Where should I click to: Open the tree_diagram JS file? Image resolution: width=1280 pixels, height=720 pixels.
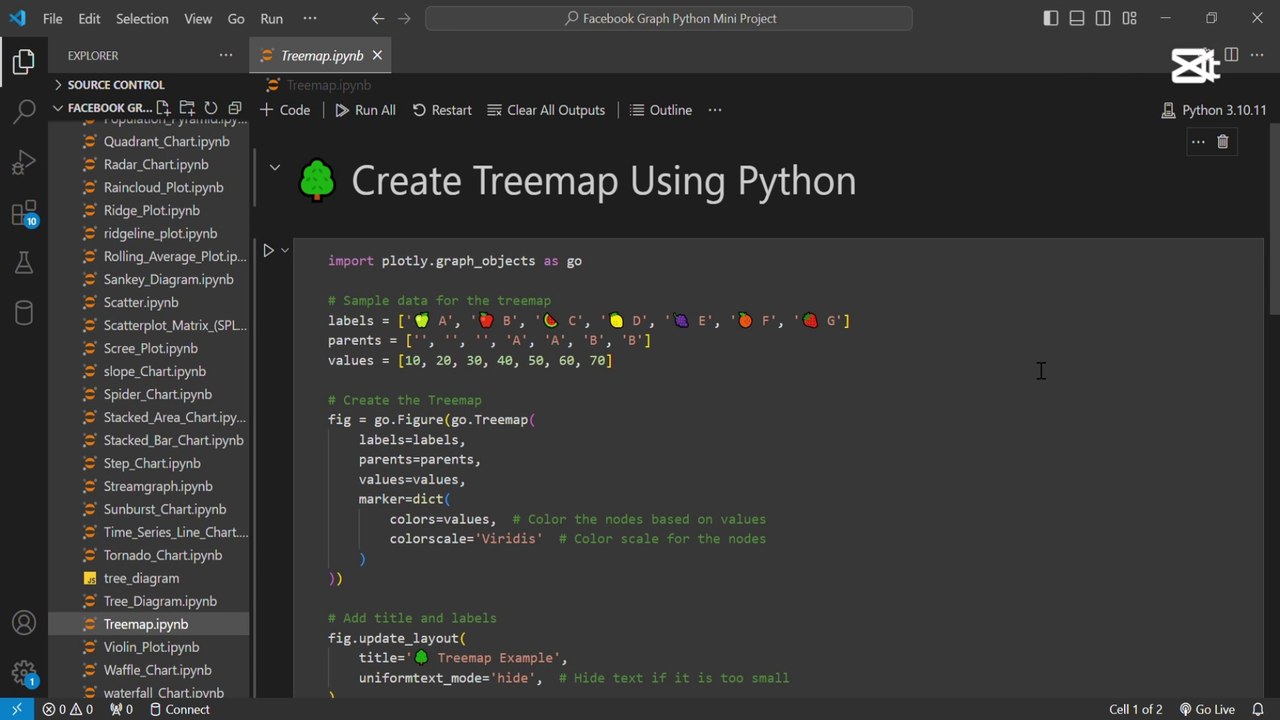[x=141, y=578]
